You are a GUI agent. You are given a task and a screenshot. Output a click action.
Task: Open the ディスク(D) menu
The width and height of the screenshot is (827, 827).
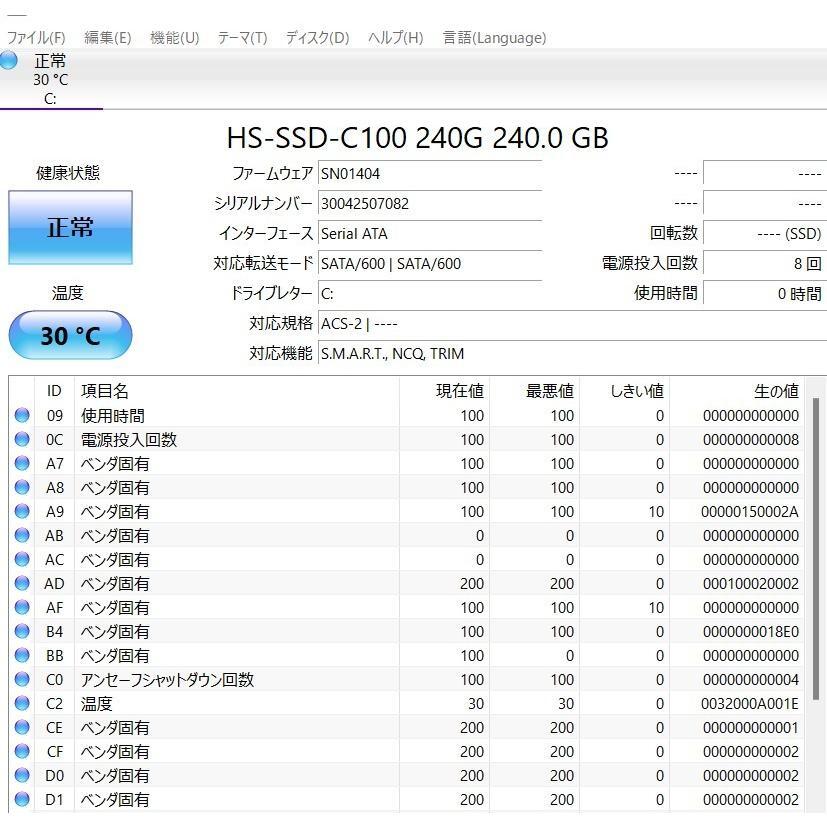click(317, 38)
